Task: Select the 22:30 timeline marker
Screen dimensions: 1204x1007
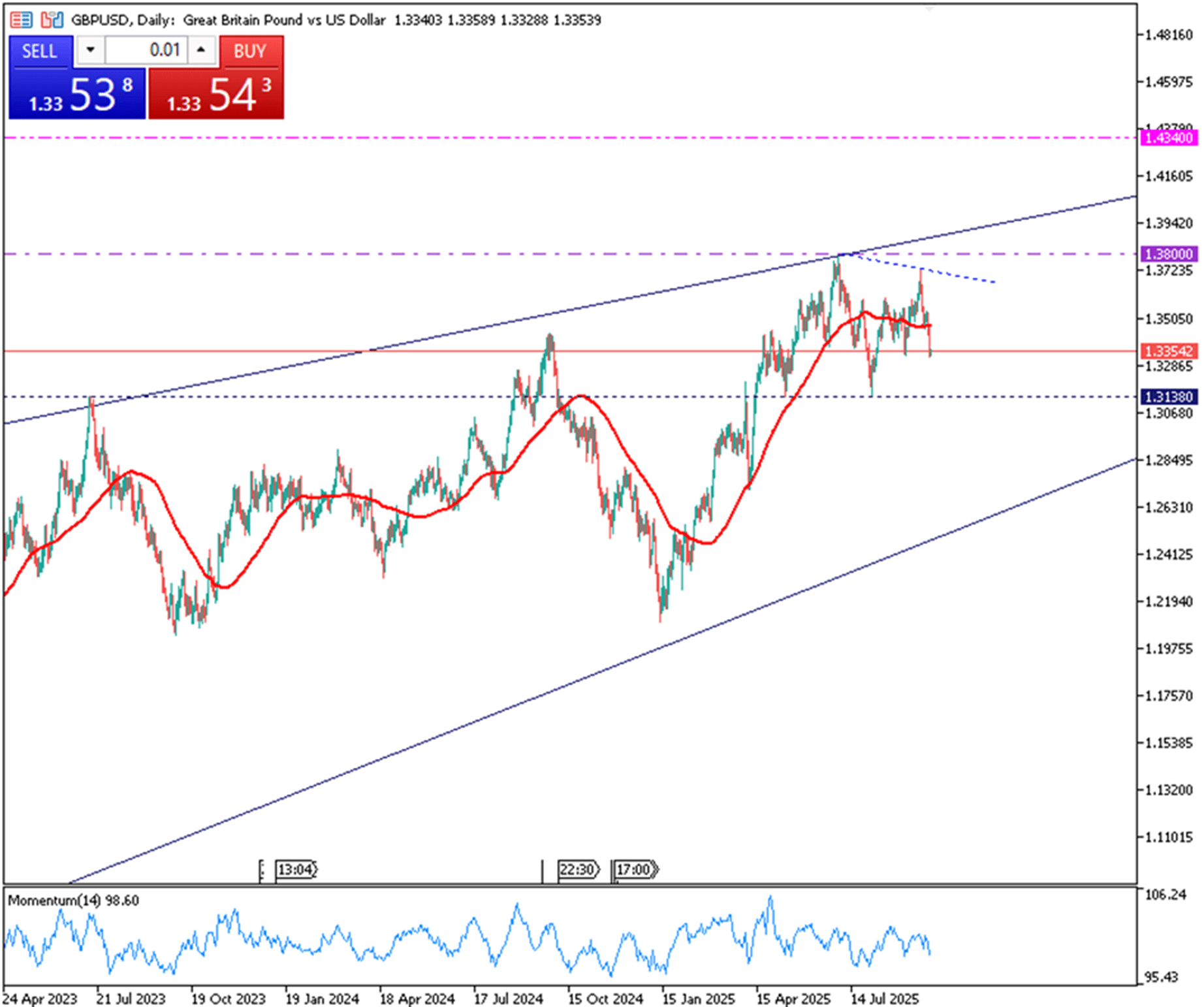Action: pos(578,870)
